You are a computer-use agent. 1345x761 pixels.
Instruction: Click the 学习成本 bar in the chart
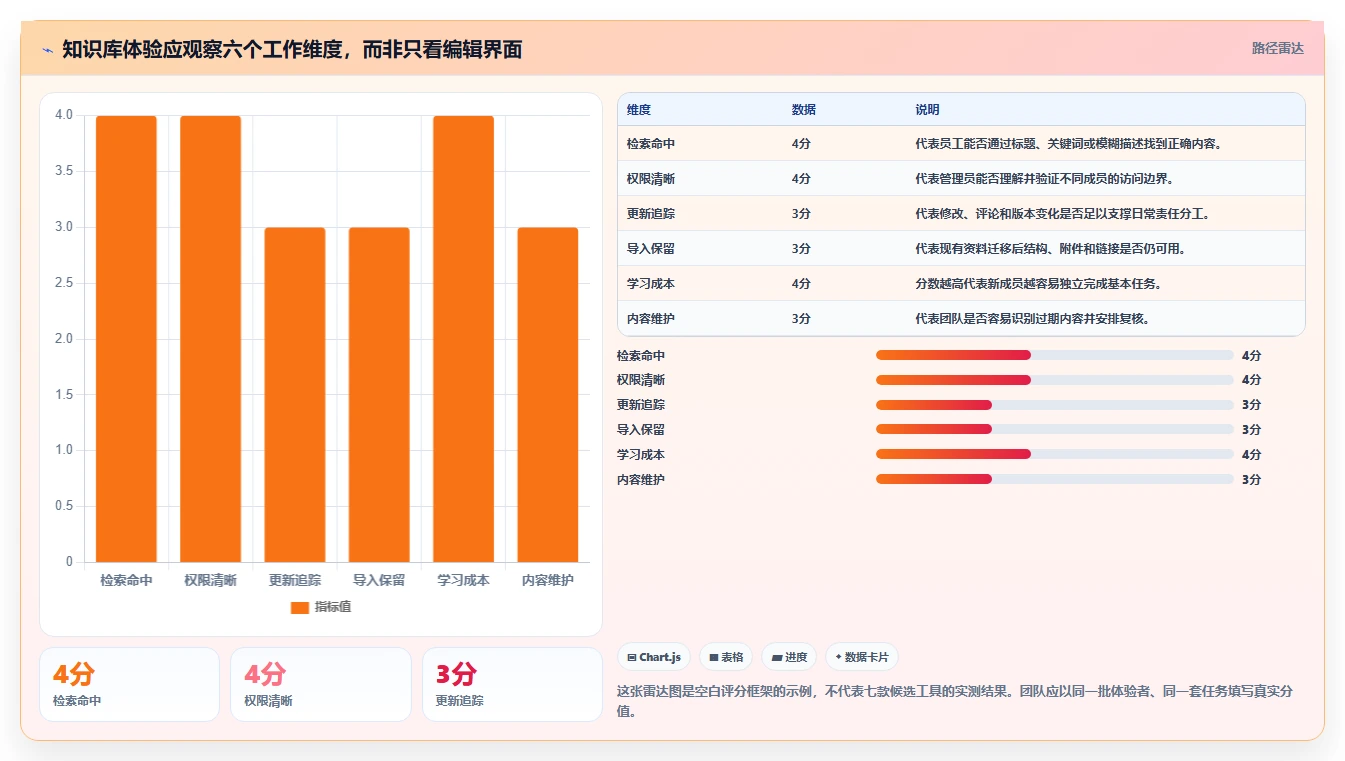463,339
